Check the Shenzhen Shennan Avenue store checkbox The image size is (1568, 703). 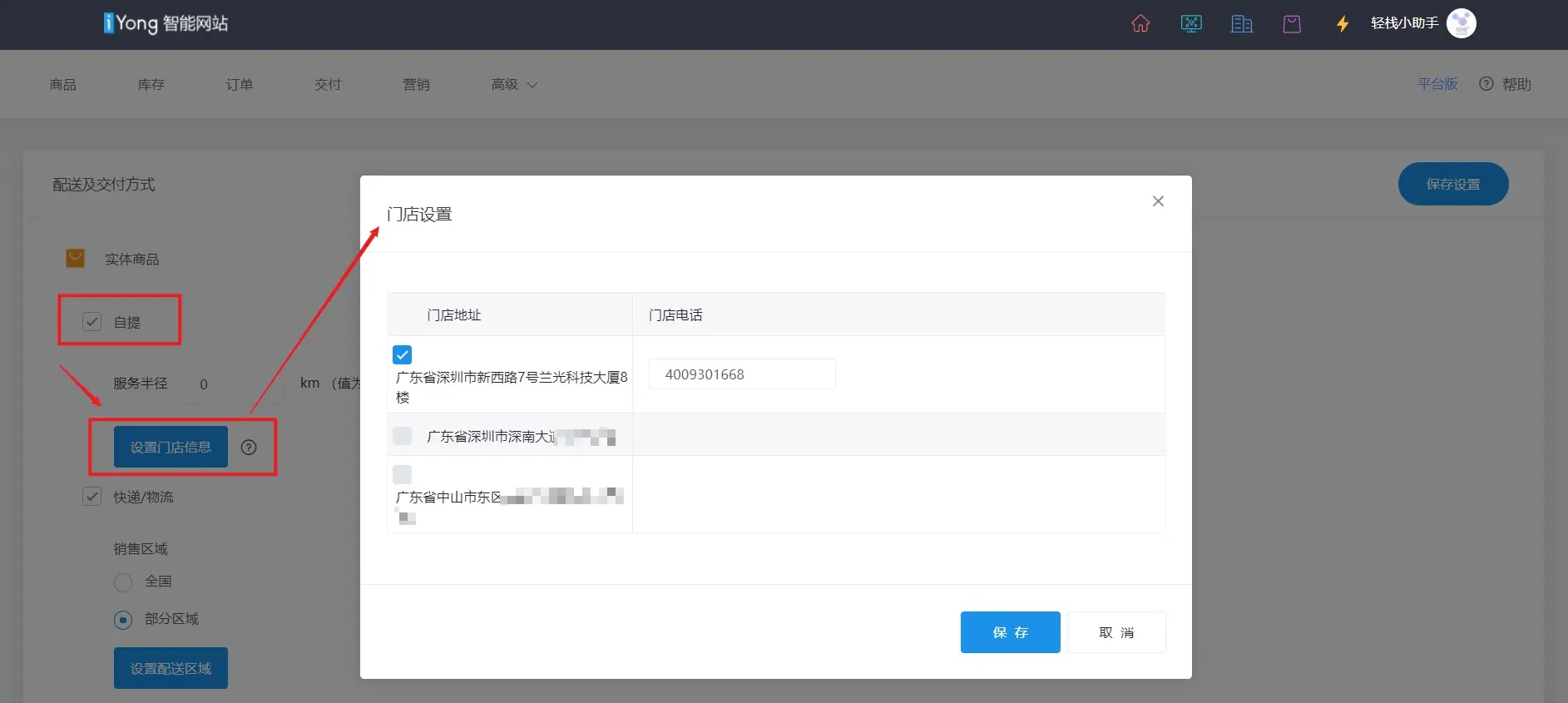(x=402, y=436)
